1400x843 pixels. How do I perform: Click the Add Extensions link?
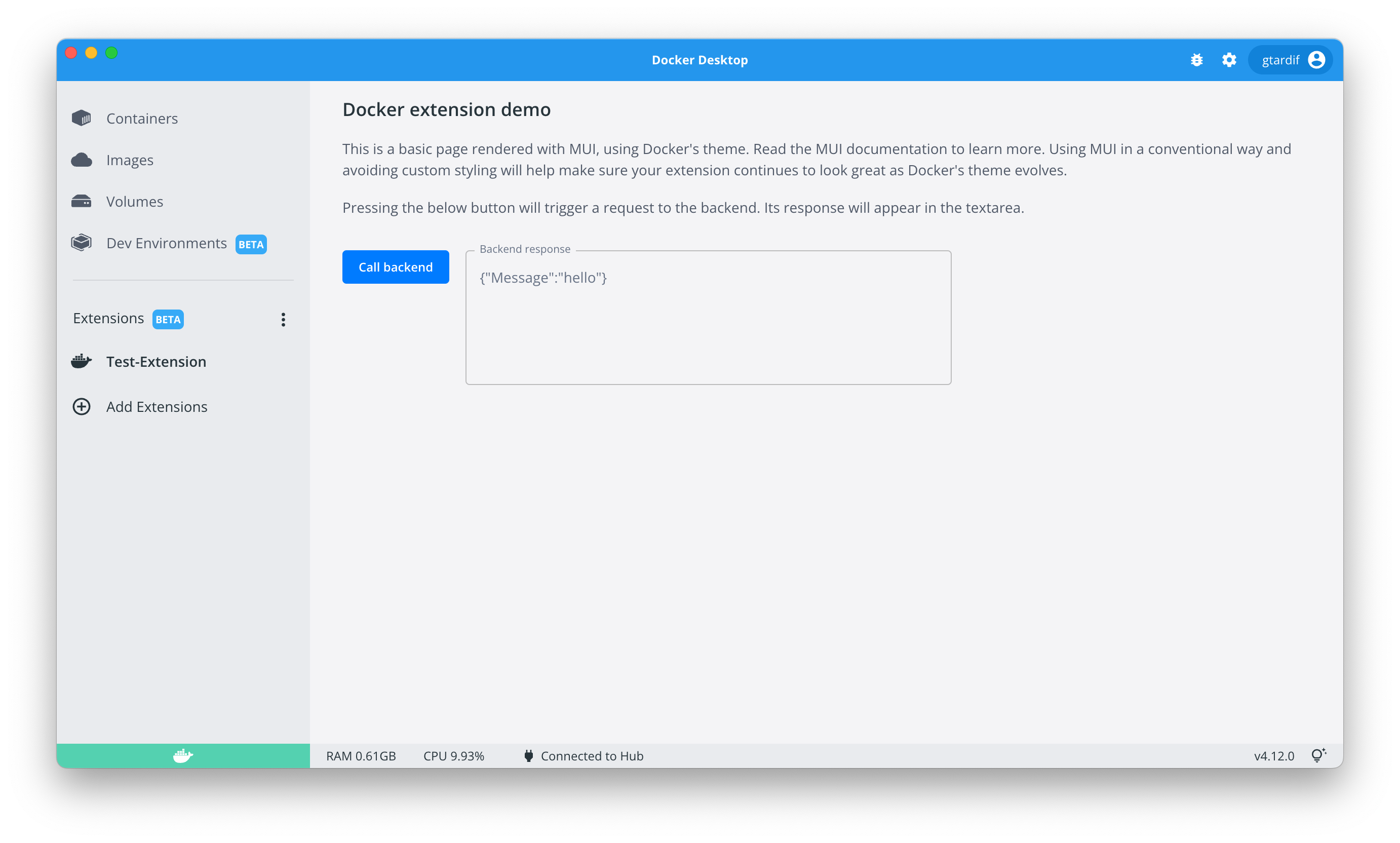(x=157, y=407)
